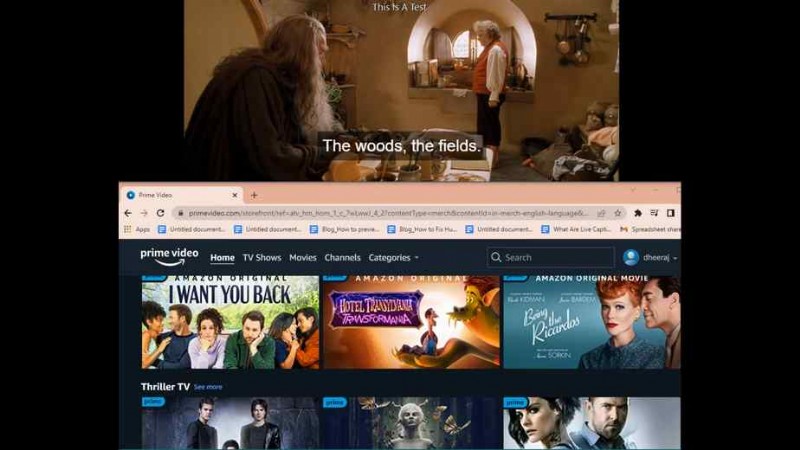Click the browser forward arrow
Viewport: 800px width, 450px height.
(144, 213)
